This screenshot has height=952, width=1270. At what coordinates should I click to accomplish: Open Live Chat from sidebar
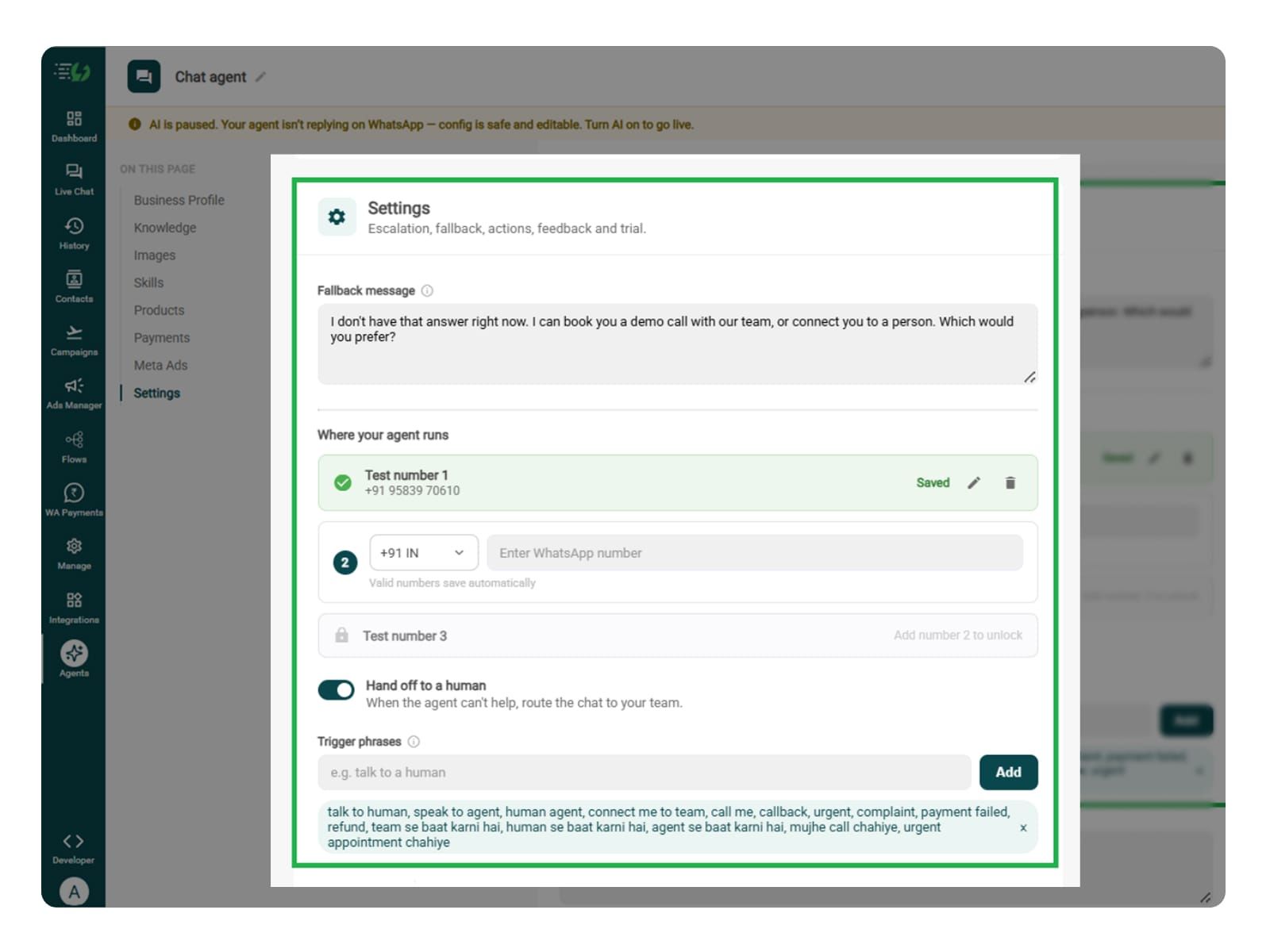pyautogui.click(x=74, y=179)
